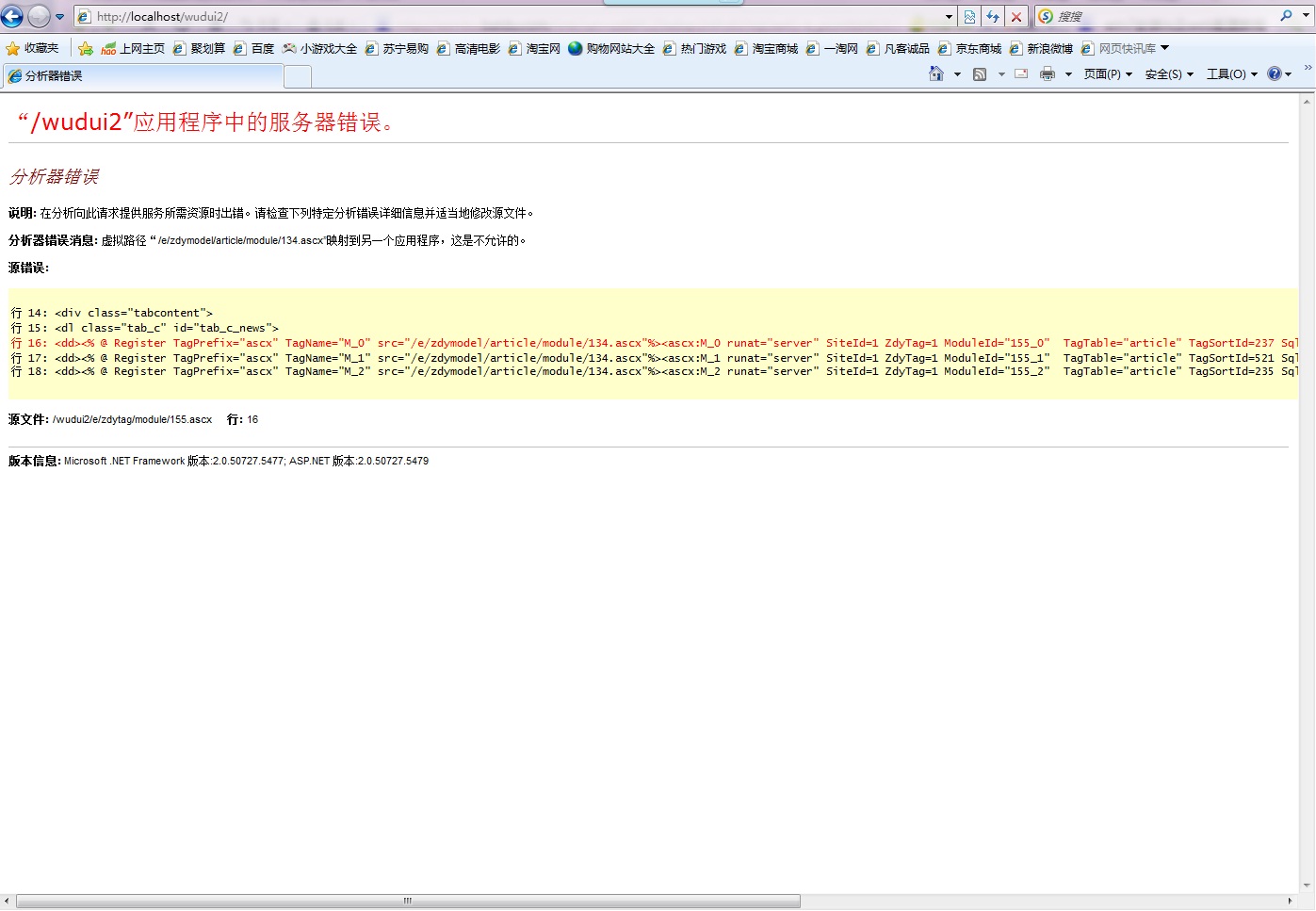The image size is (1316, 911).
Task: Open the search provider dropdown arrow
Action: tap(1306, 16)
